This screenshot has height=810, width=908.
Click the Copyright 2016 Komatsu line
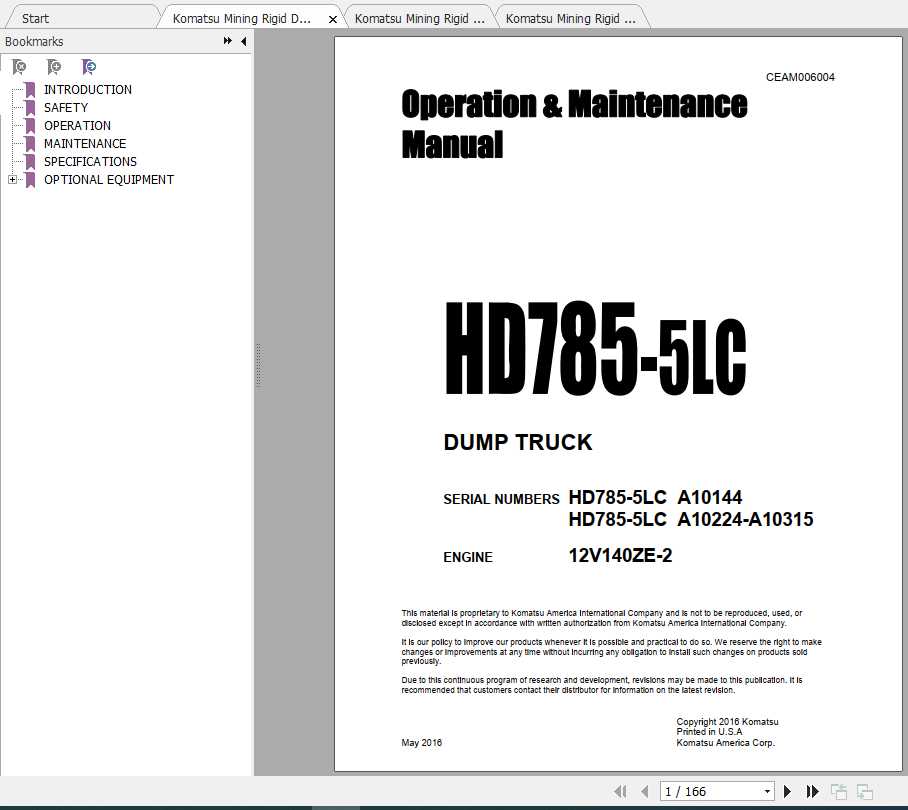727,722
